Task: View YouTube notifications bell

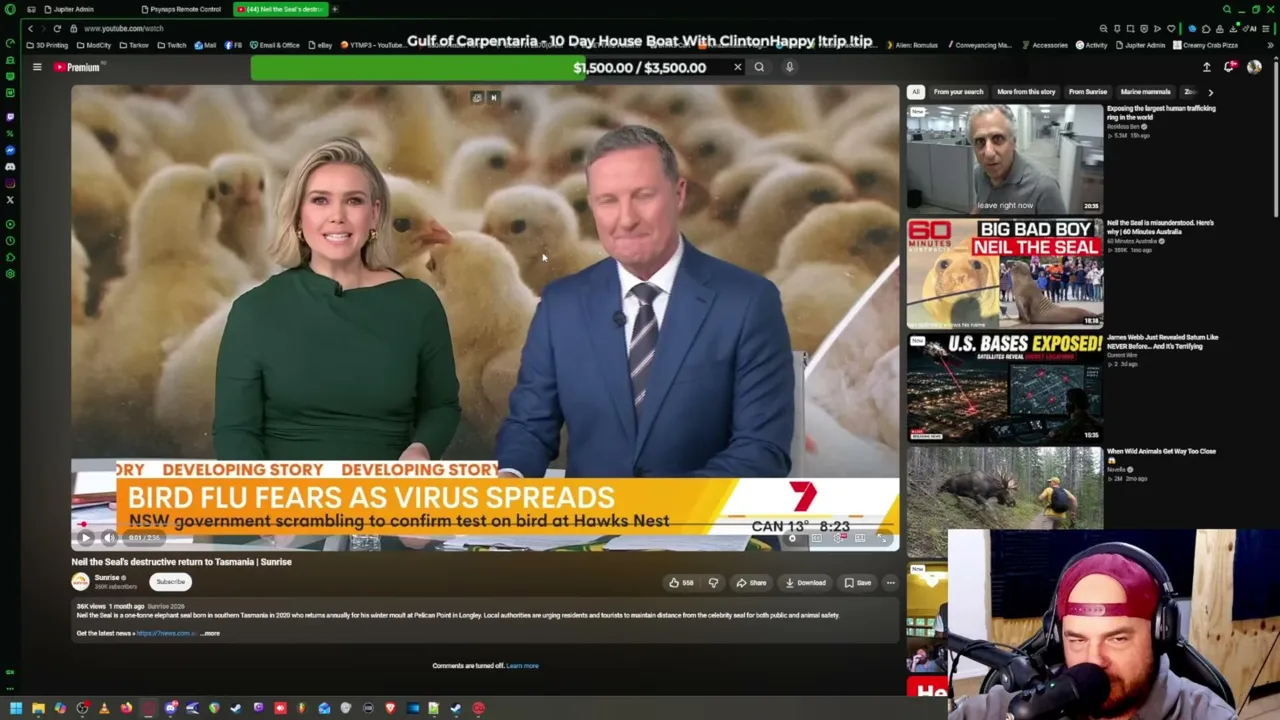Action: coord(1229,67)
